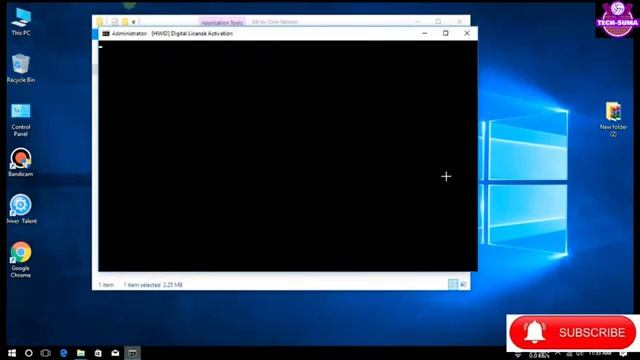Open the Windows Start menu

(x=12, y=353)
